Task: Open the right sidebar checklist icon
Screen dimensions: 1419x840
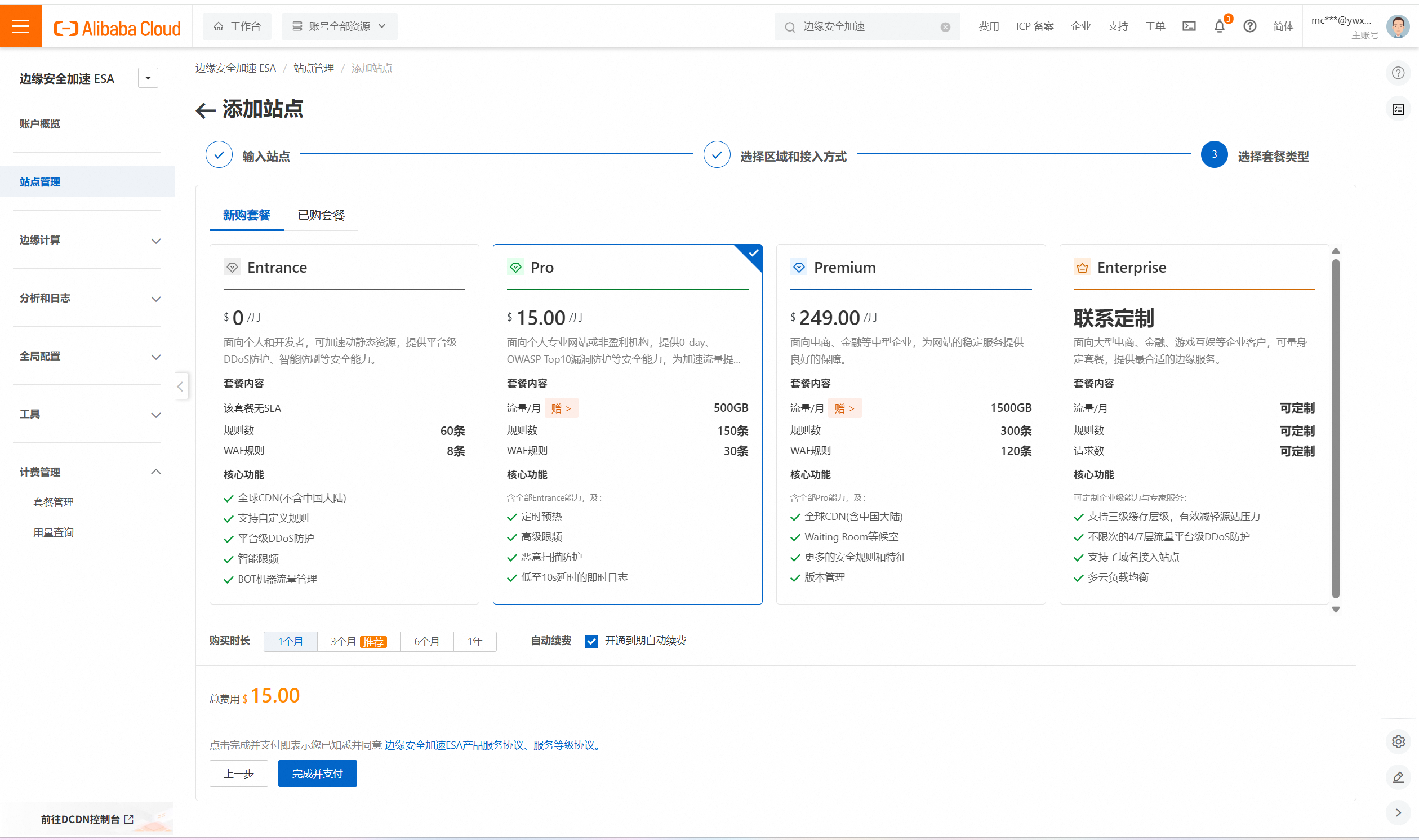Action: click(x=1398, y=109)
